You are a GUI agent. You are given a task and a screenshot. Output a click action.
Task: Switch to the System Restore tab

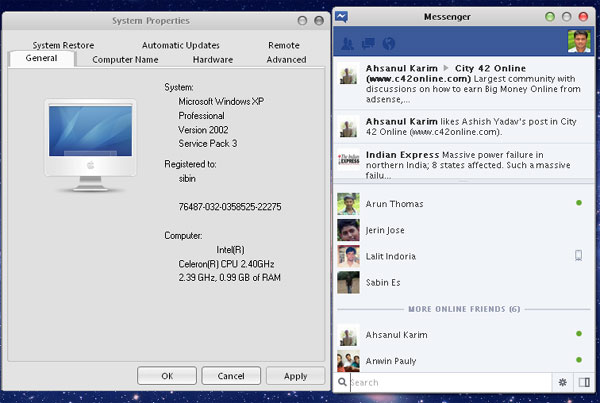point(63,45)
